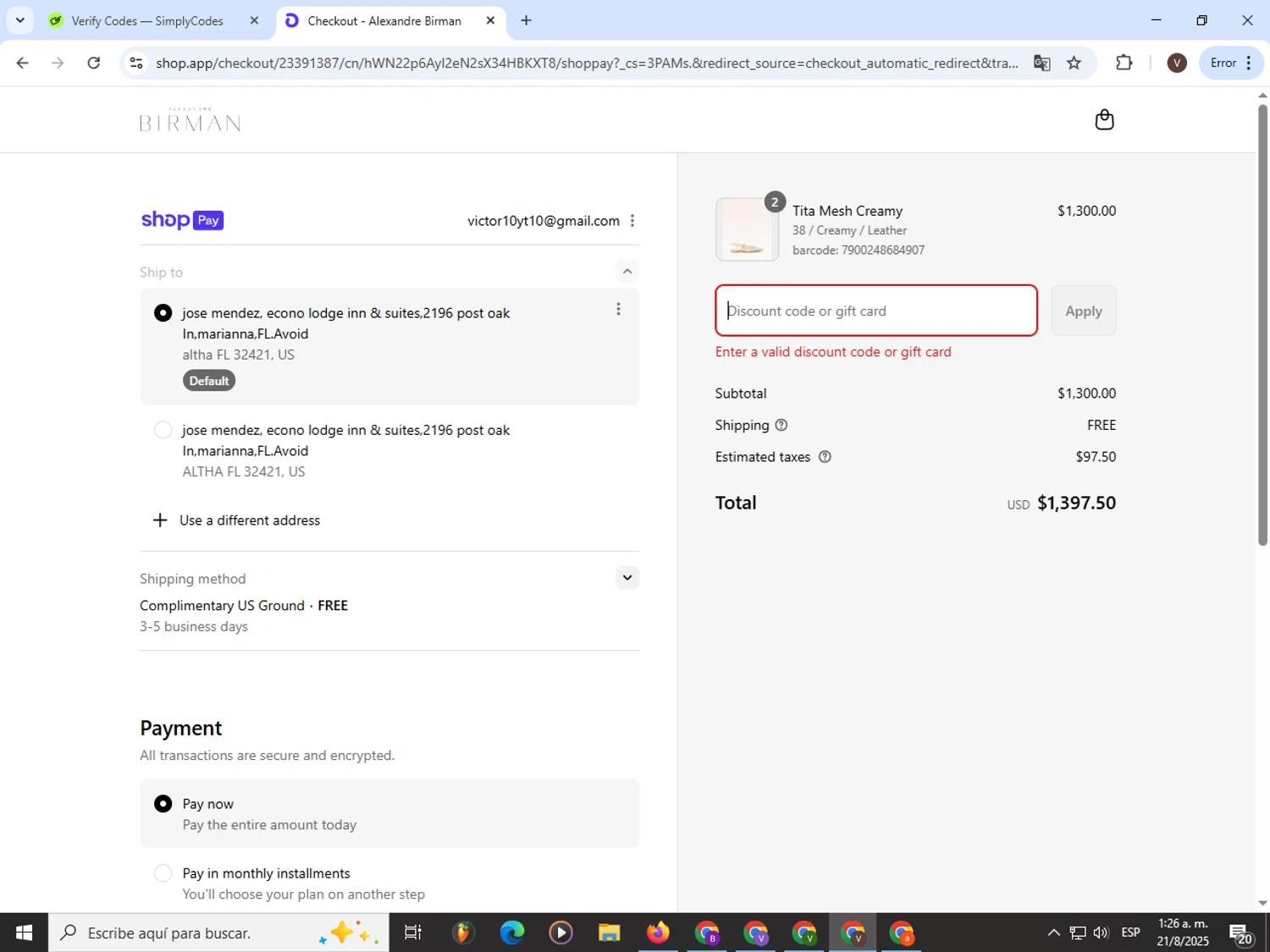Open File Explorer from the taskbar

(609, 933)
